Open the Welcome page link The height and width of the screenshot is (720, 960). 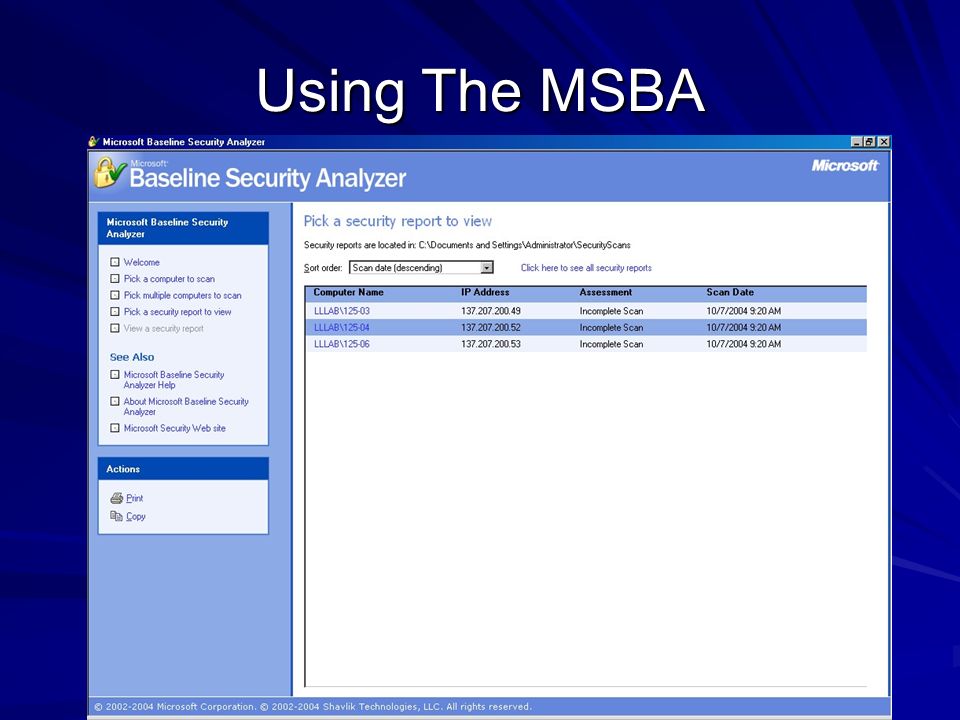coord(141,262)
